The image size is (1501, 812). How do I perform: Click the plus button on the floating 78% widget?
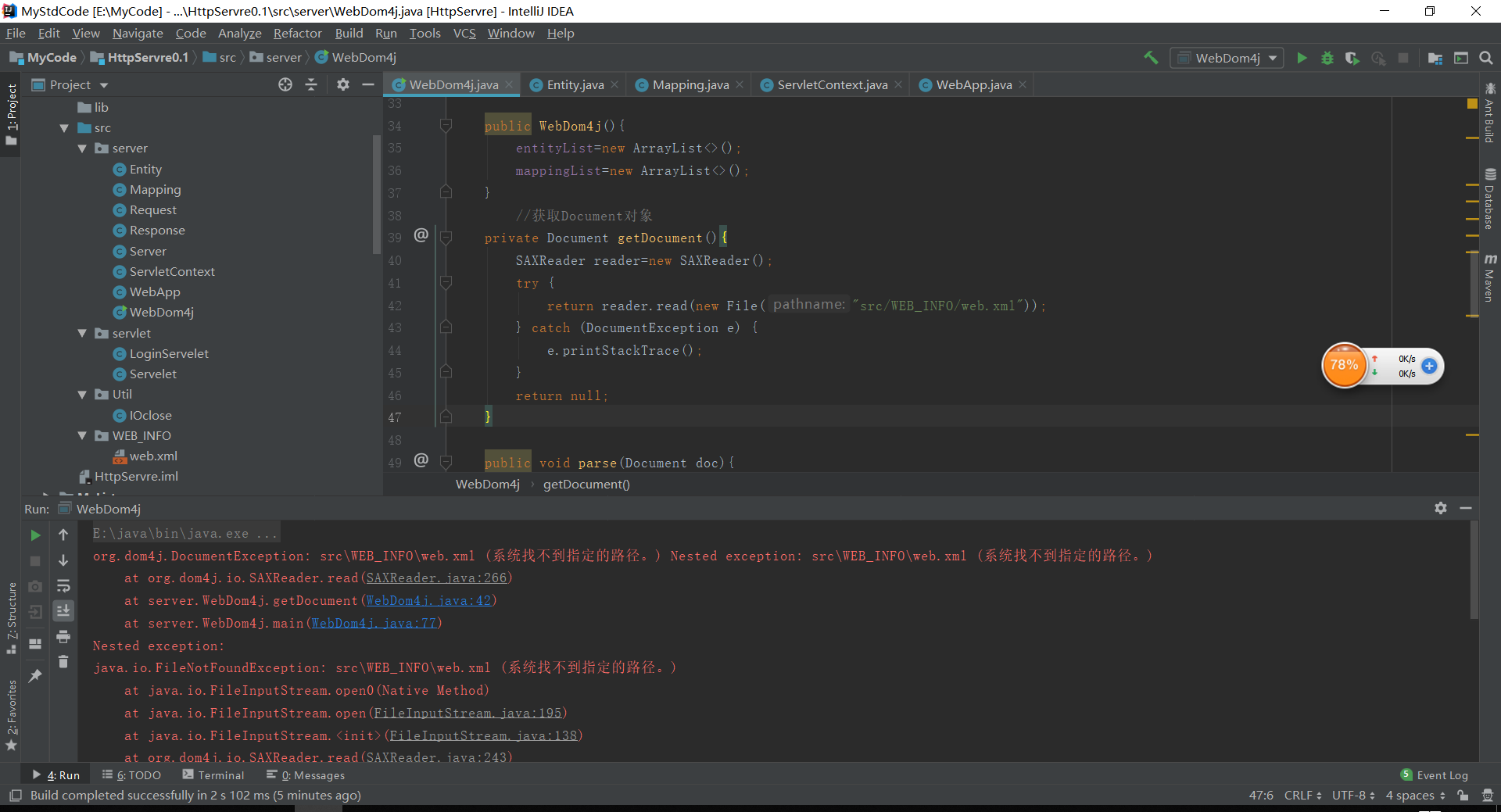tap(1429, 366)
